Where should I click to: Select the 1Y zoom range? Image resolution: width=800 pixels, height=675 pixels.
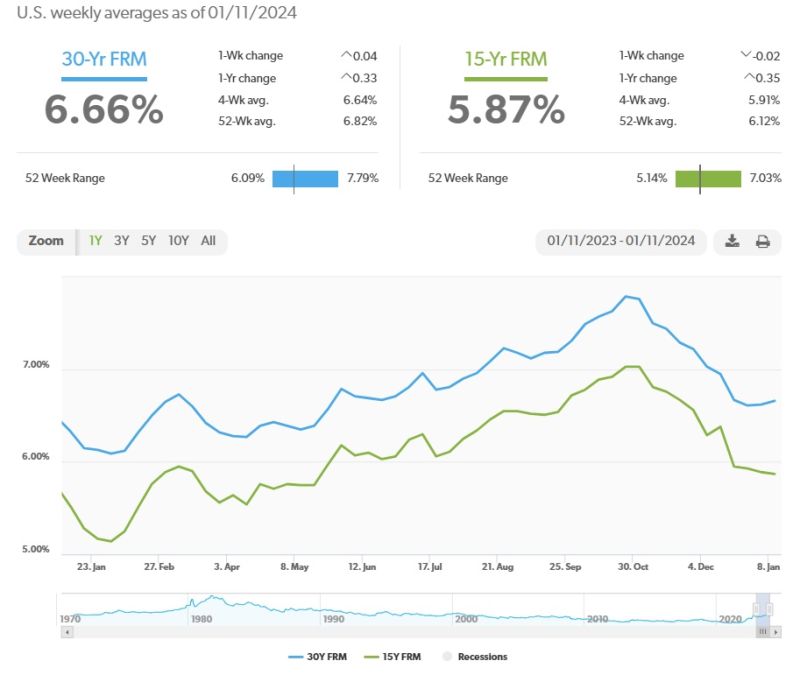96,241
